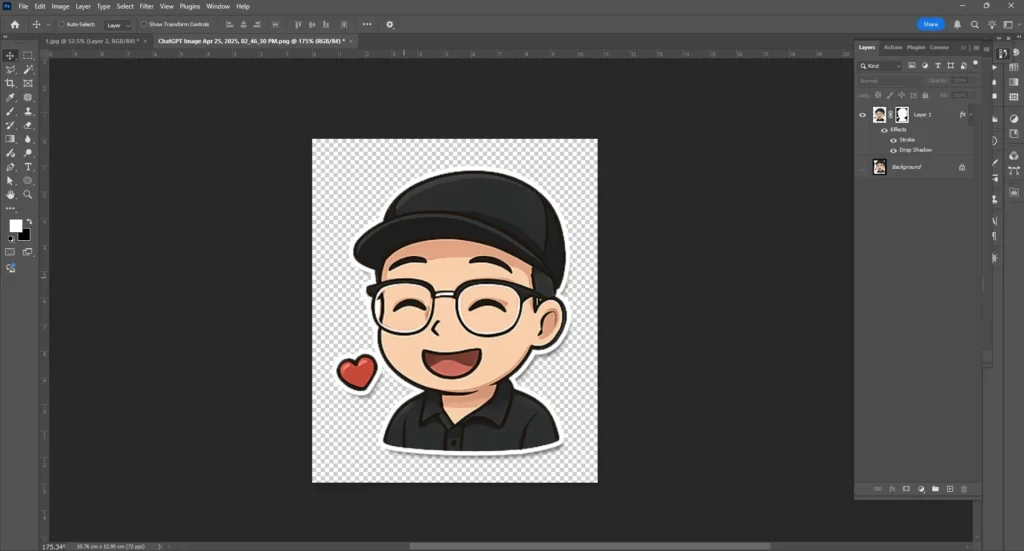Swap foreground and background colors

tap(29, 222)
